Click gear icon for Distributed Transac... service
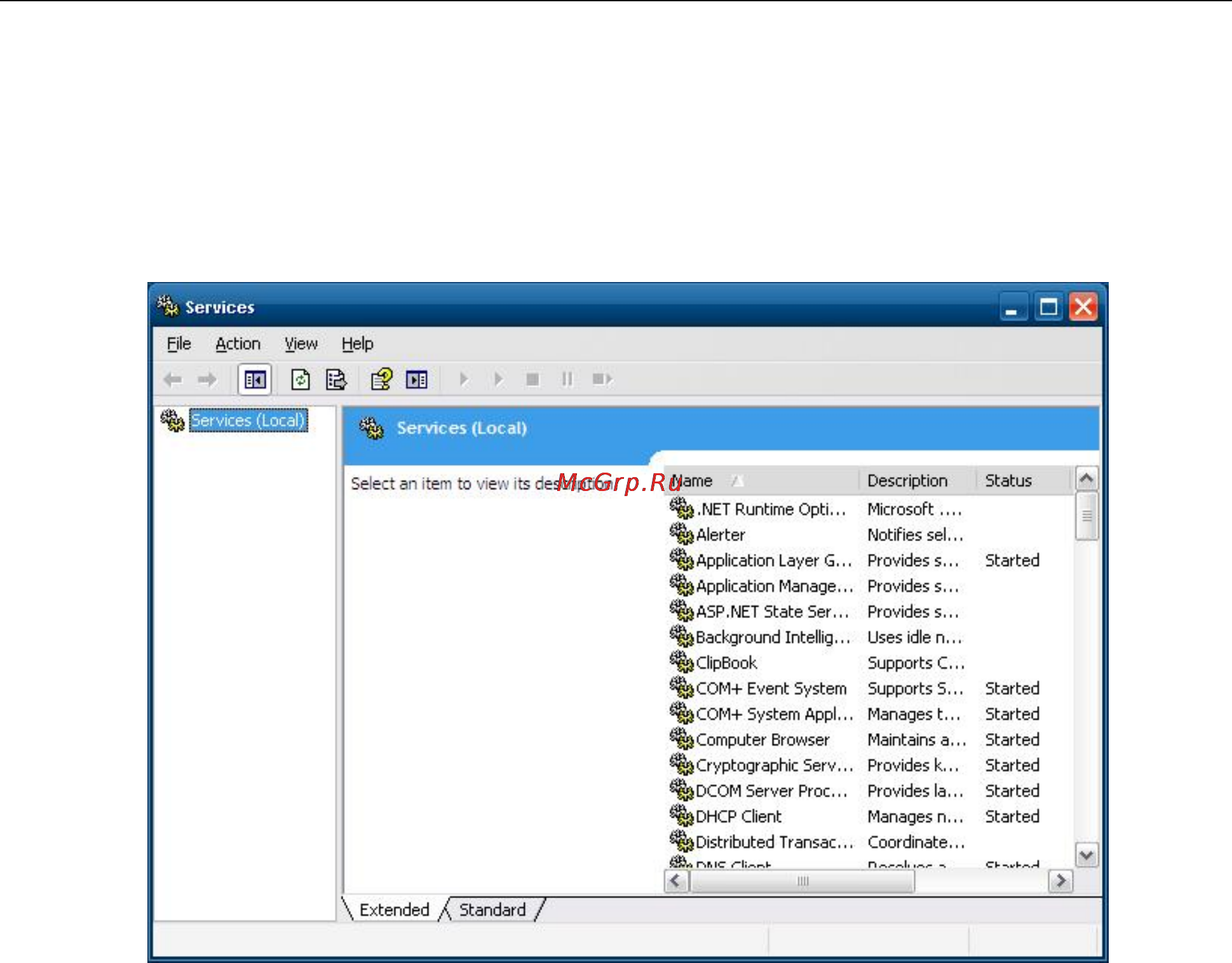The width and height of the screenshot is (1232, 963). [x=681, y=842]
